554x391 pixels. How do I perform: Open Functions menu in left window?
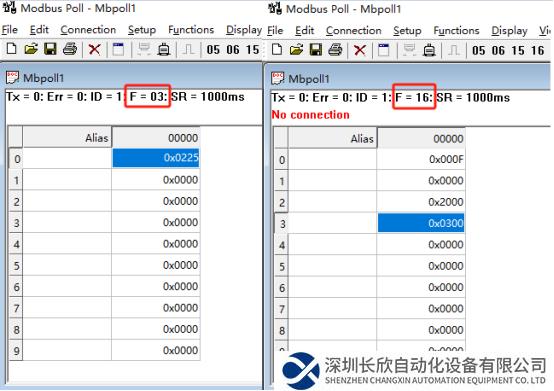pyautogui.click(x=191, y=30)
